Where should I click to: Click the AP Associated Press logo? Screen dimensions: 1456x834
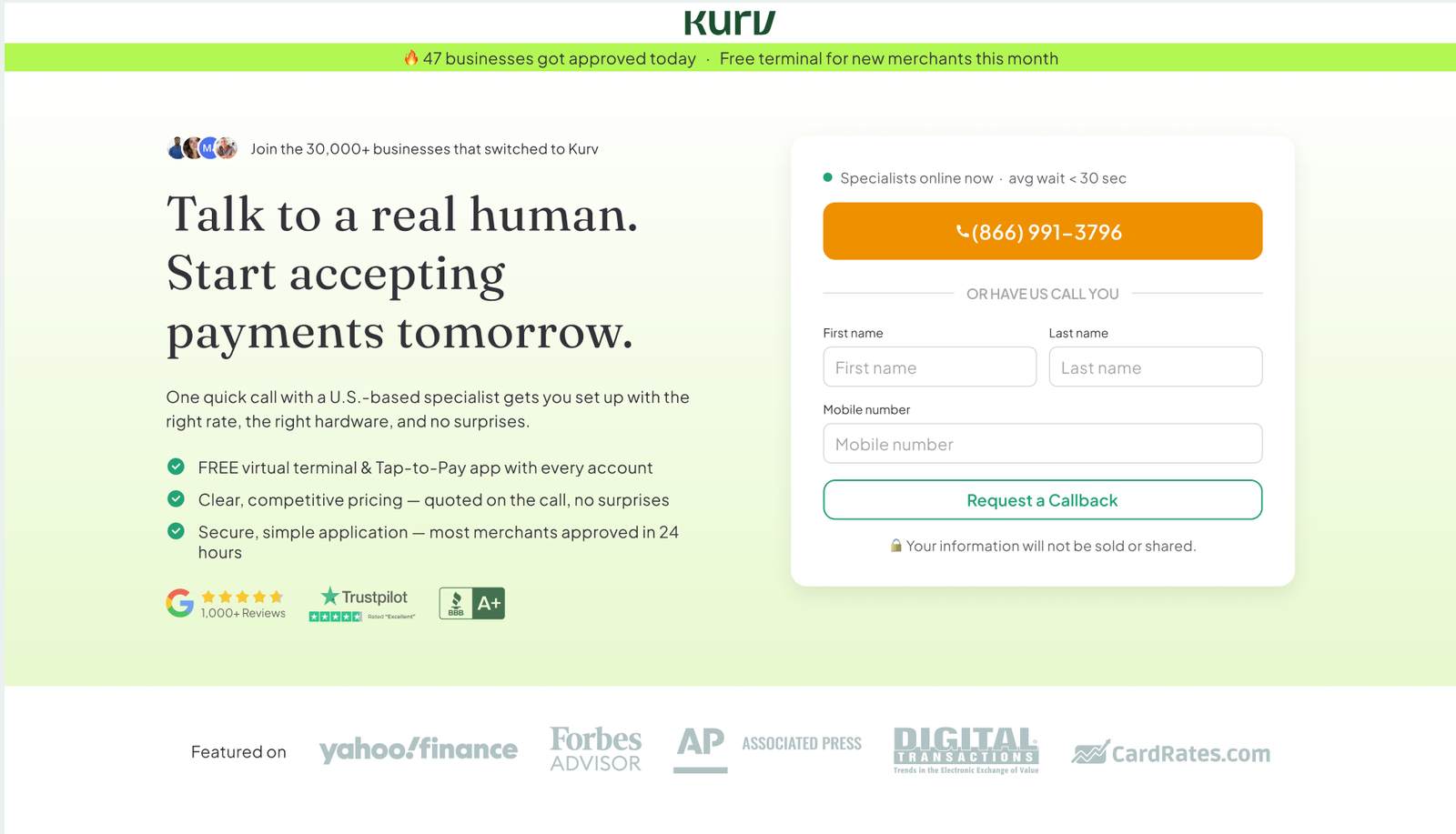coord(768,749)
